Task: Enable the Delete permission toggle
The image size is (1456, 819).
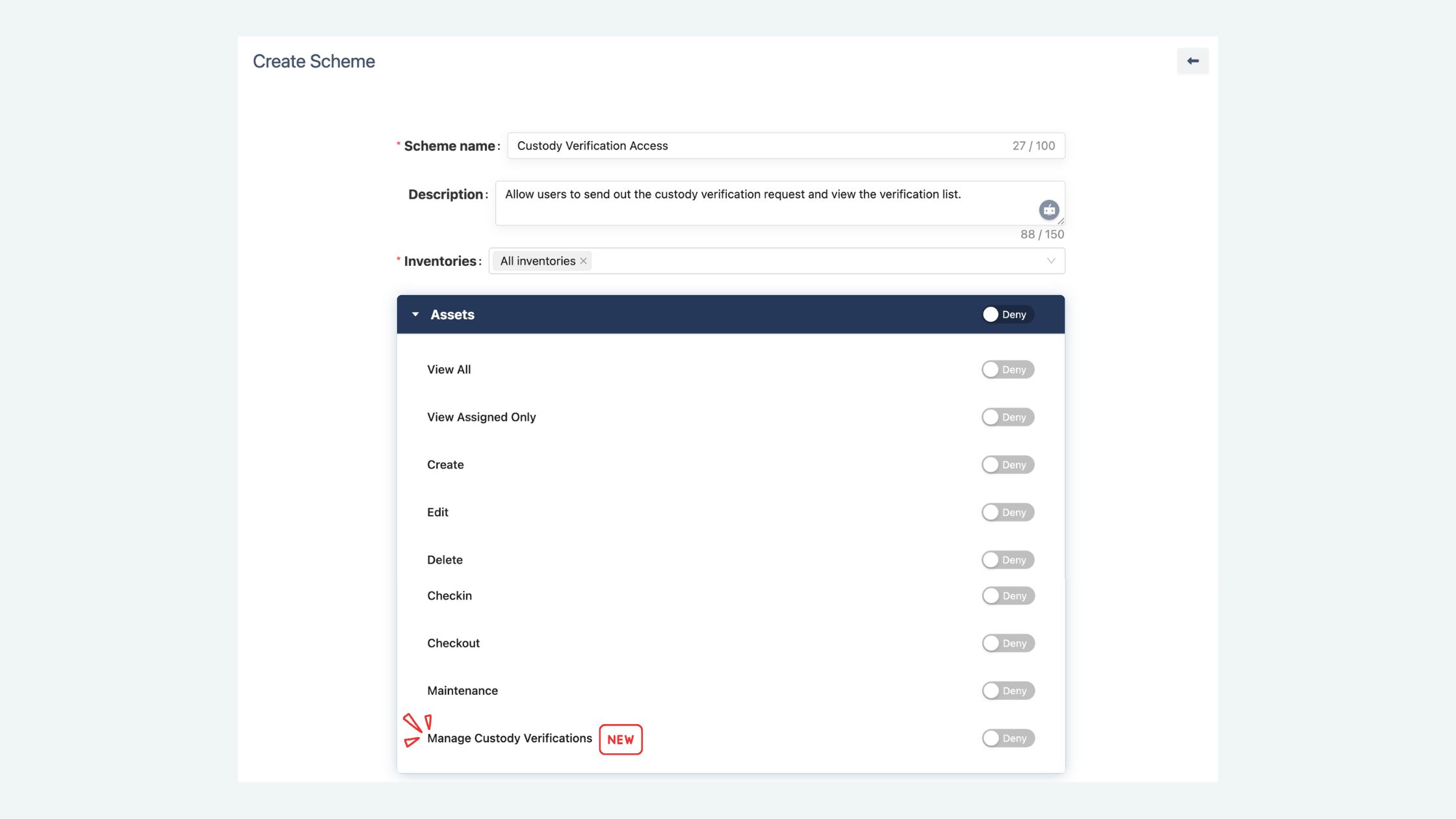Action: [1007, 560]
